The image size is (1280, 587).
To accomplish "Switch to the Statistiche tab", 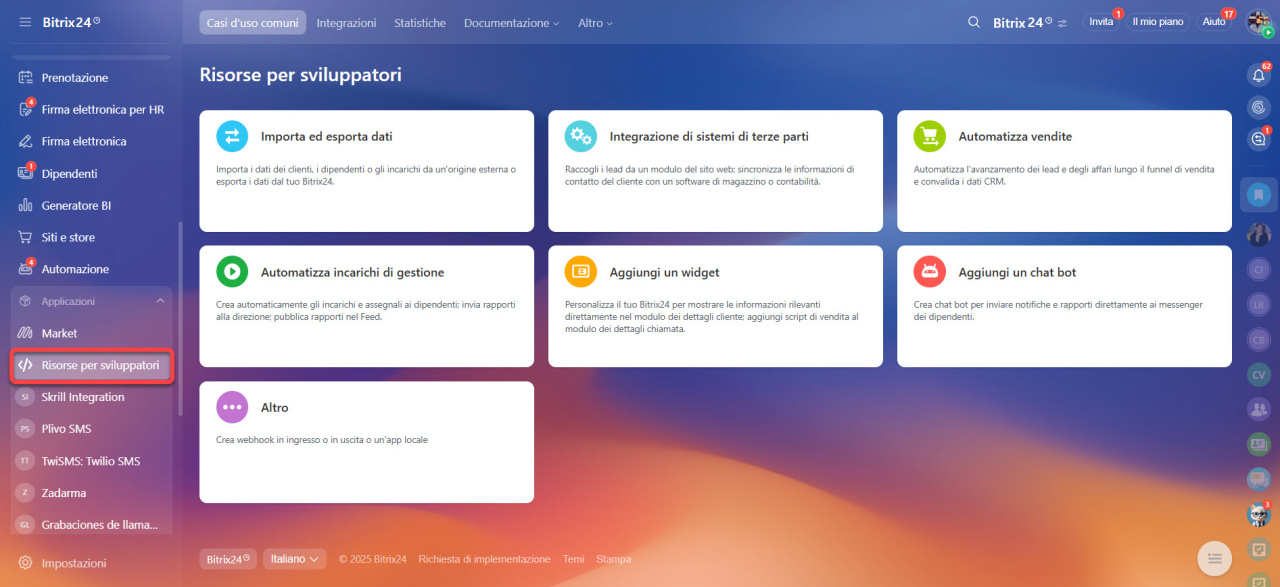I will point(420,22).
